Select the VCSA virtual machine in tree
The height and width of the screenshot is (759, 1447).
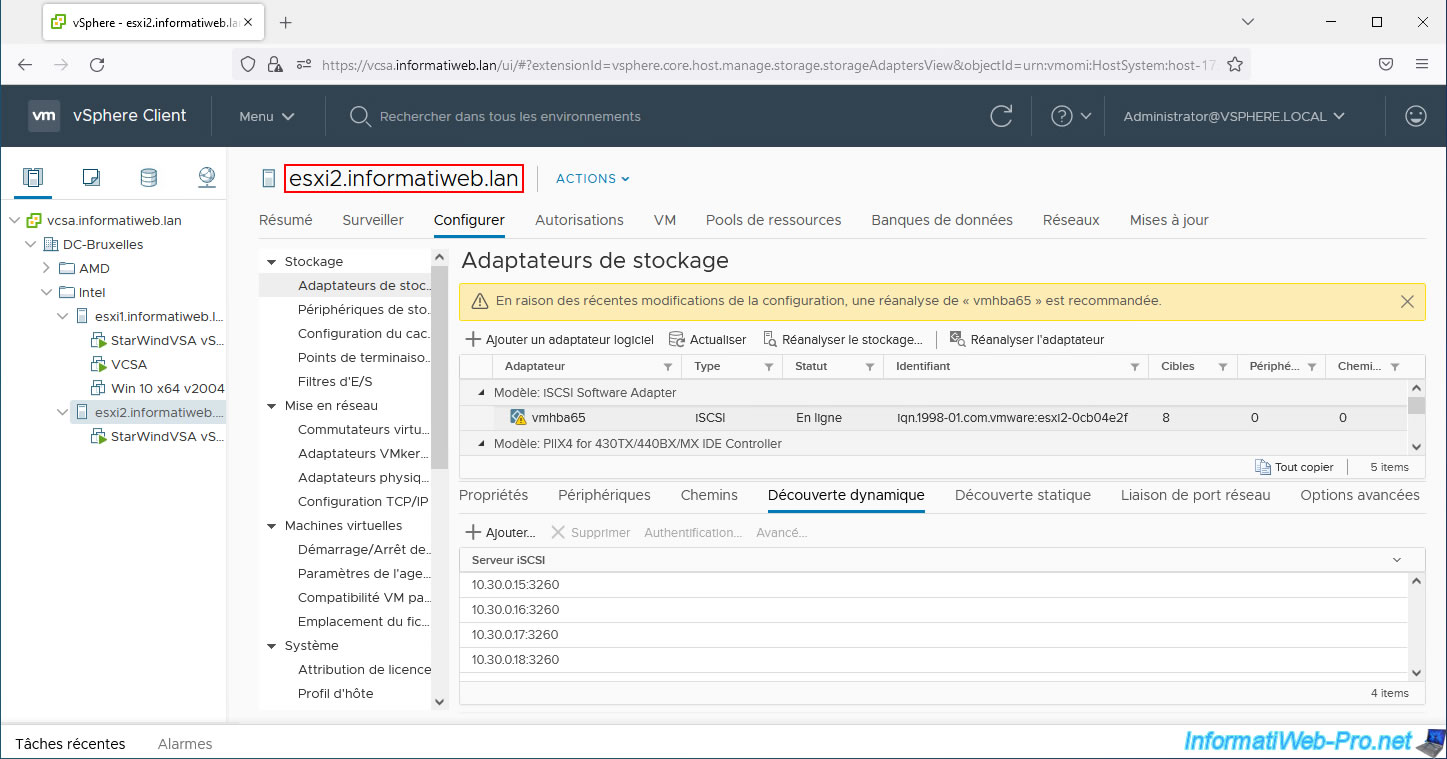click(x=129, y=364)
